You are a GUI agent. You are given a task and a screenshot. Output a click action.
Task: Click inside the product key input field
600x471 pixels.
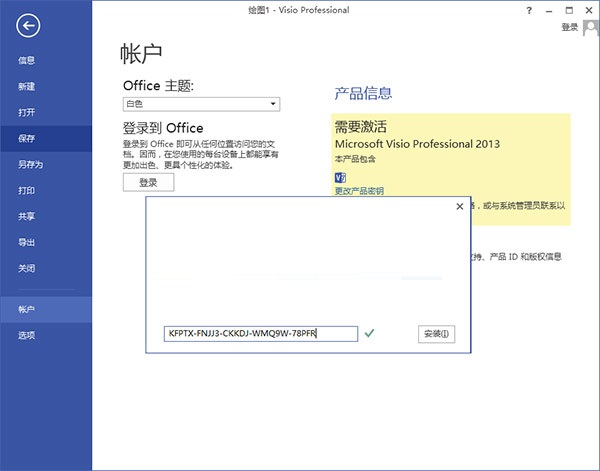tap(261, 334)
